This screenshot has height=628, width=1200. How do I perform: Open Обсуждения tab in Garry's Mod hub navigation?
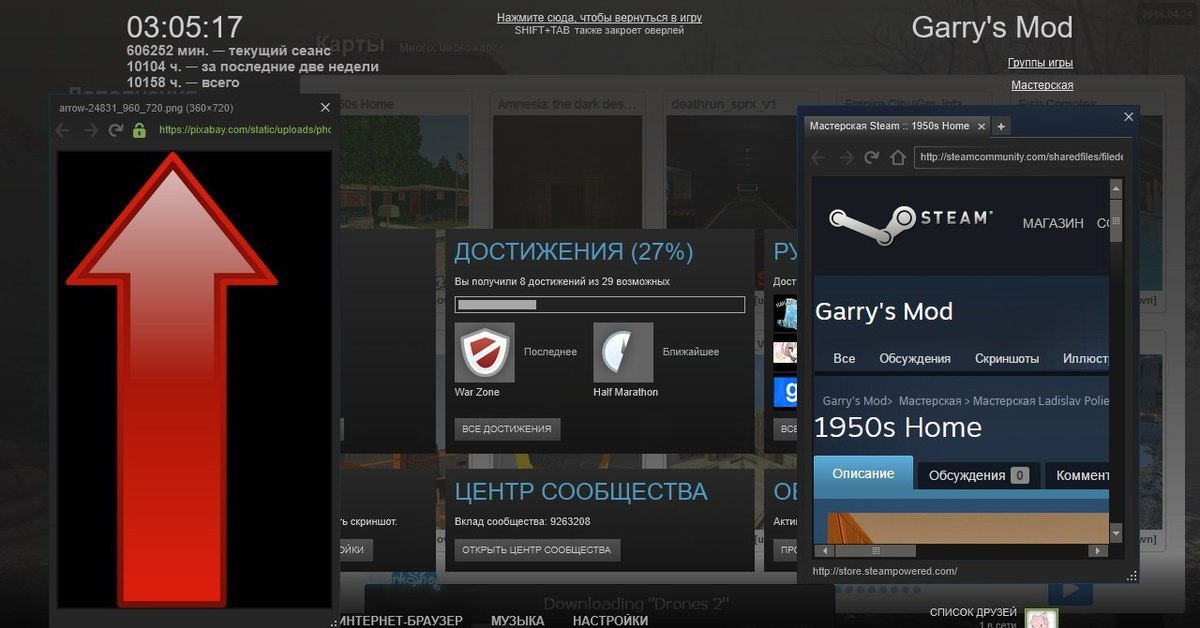coord(915,358)
